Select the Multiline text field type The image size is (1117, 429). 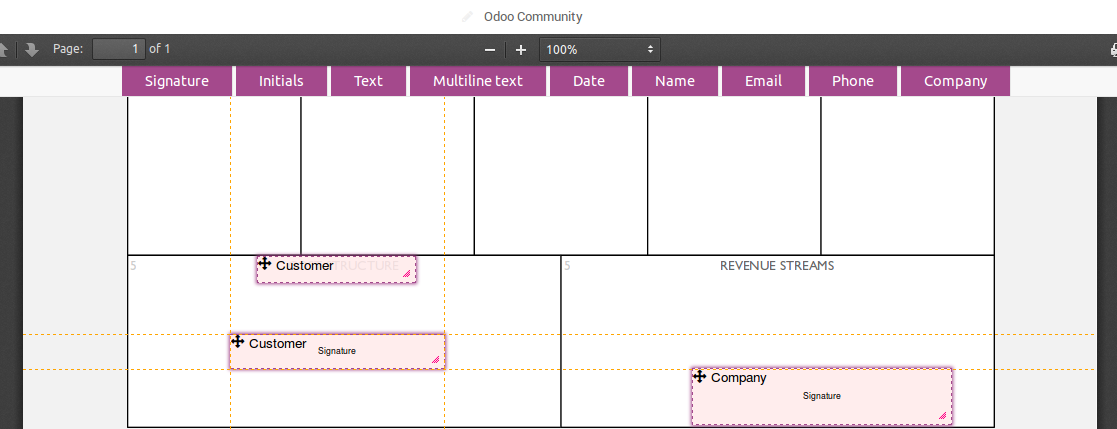pyautogui.click(x=478, y=81)
